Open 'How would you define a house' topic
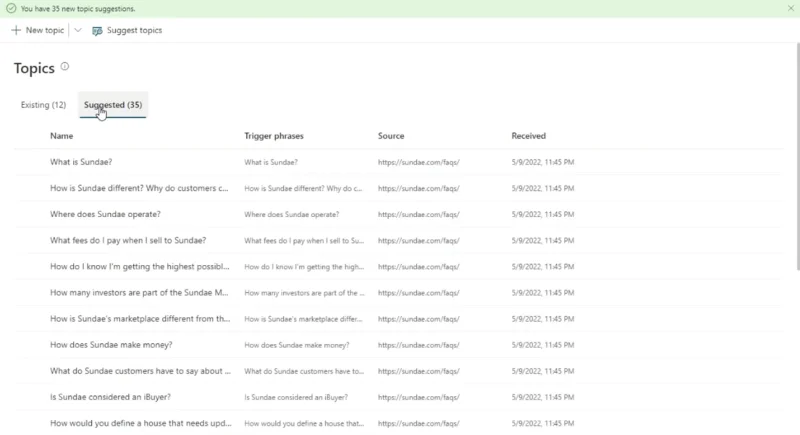The width and height of the screenshot is (800, 435). [140, 423]
